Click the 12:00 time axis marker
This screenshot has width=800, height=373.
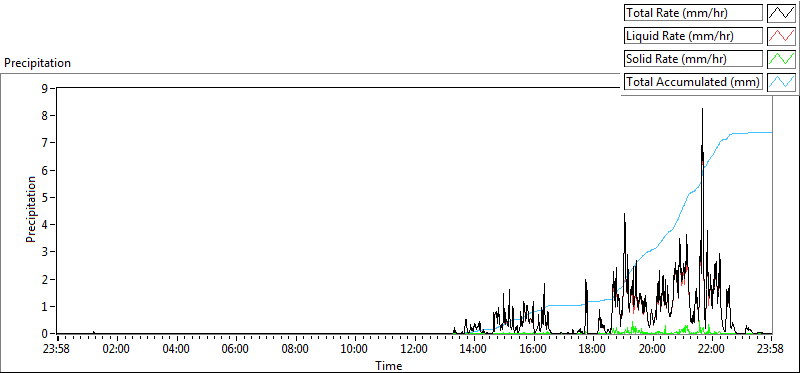pos(415,350)
